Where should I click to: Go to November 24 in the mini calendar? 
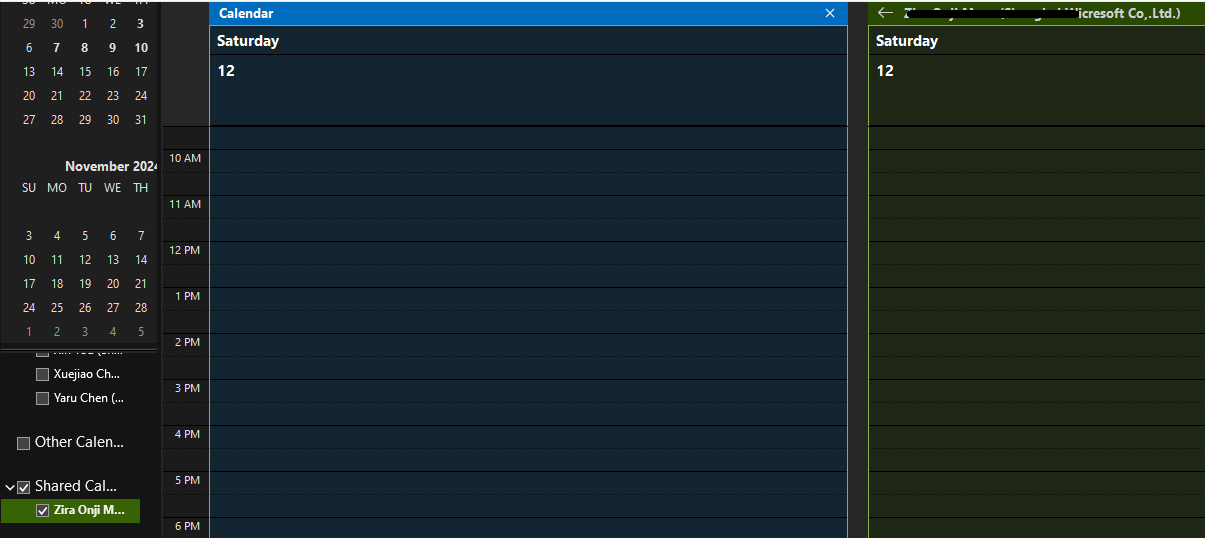click(29, 307)
